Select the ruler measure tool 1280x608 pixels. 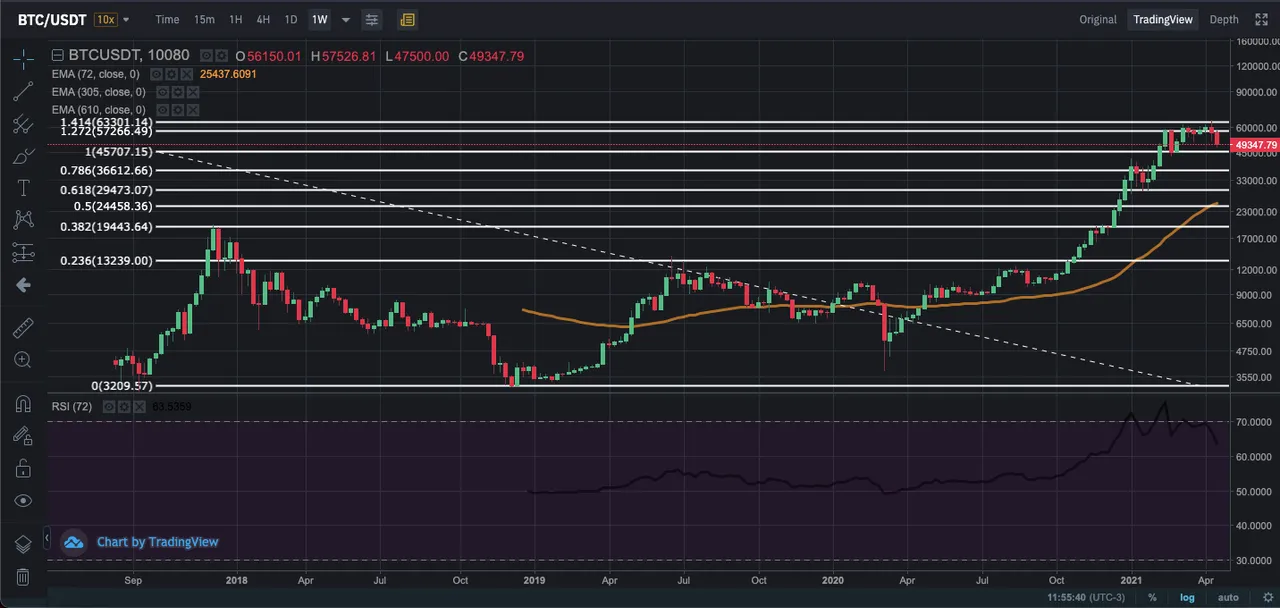click(x=23, y=327)
